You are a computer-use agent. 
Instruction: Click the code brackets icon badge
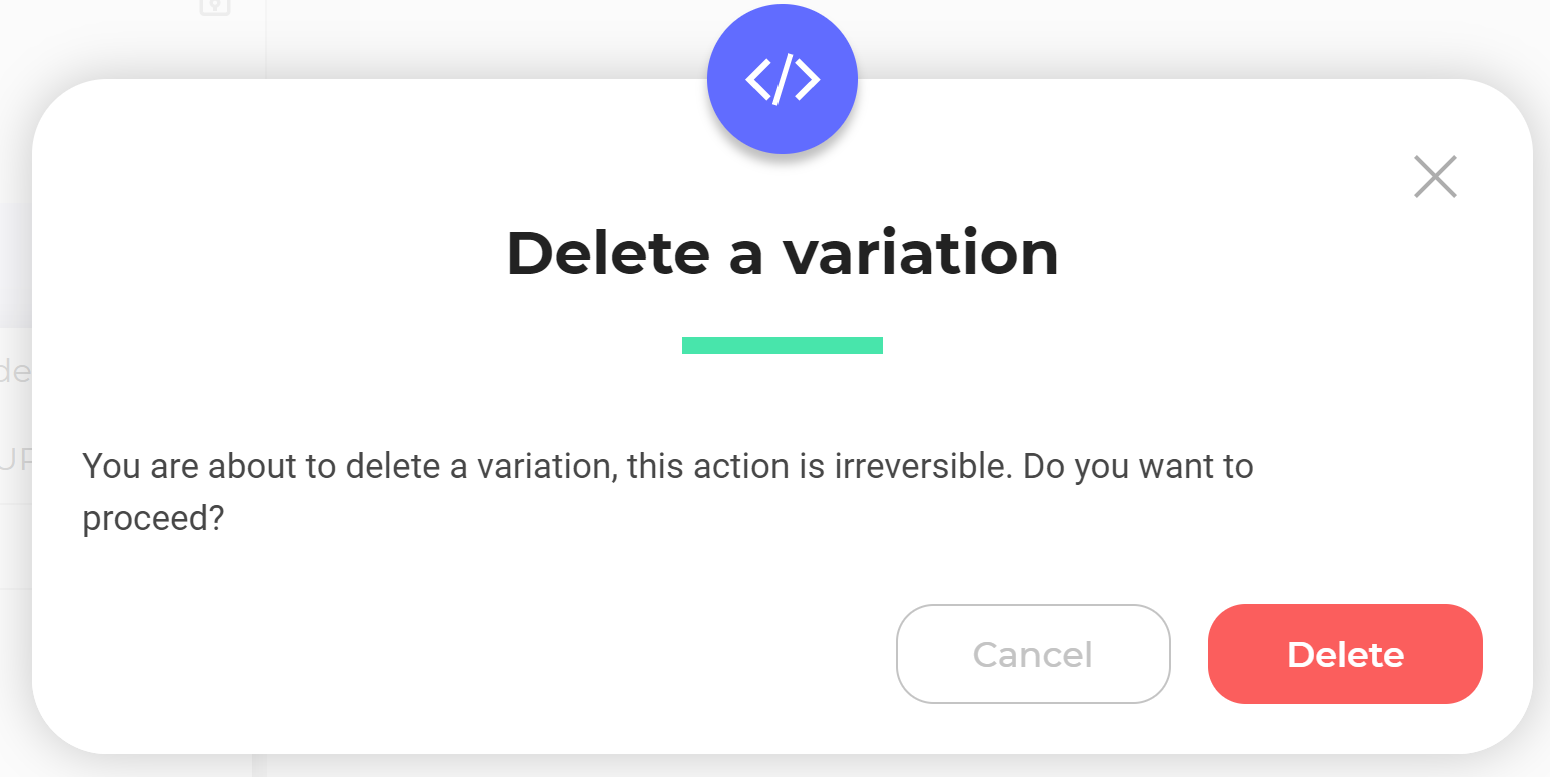coord(782,78)
